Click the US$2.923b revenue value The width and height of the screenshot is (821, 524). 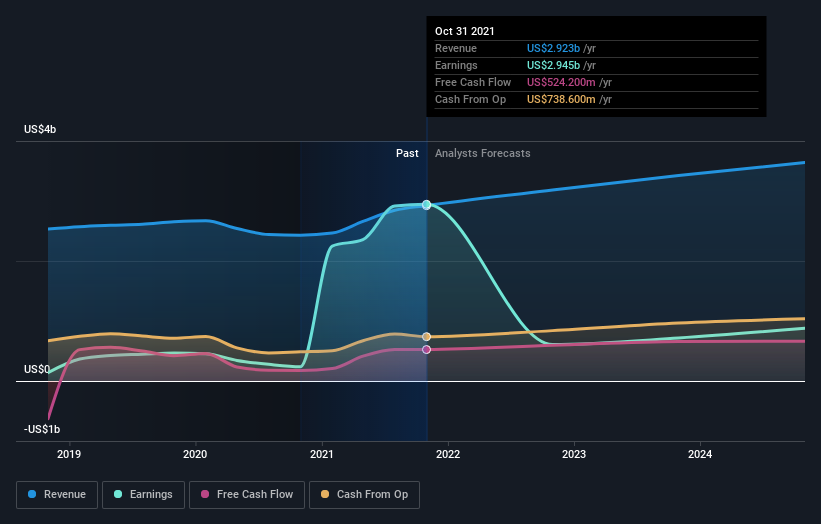[553, 48]
